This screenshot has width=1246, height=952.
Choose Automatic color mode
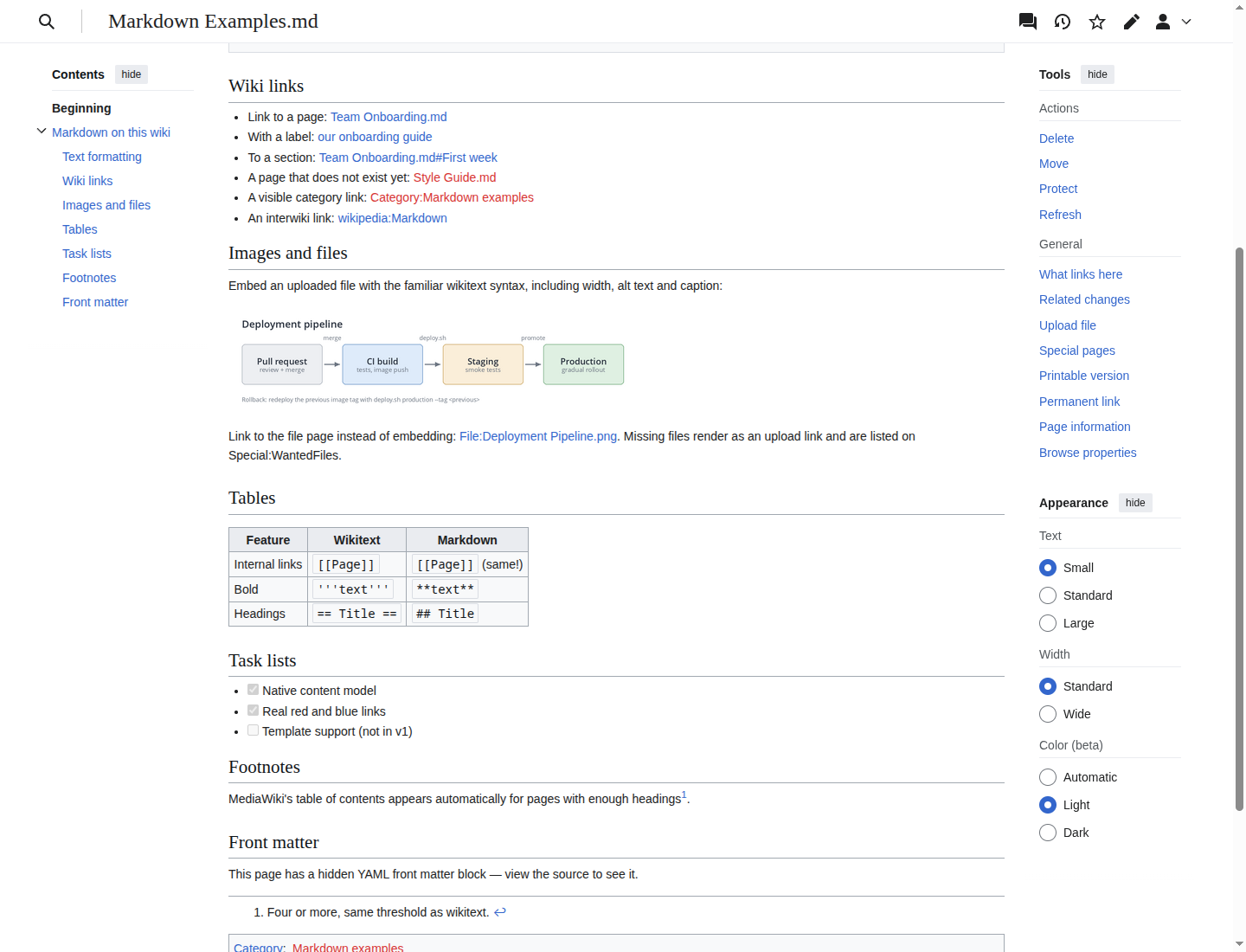pyautogui.click(x=1048, y=777)
